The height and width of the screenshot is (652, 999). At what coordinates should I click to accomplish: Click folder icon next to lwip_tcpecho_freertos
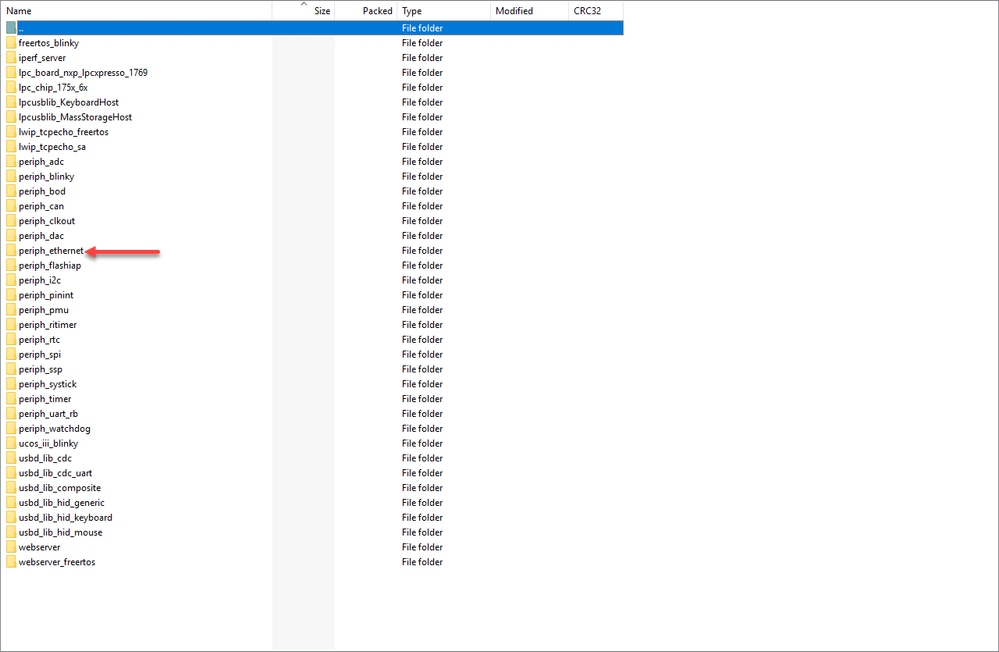click(x=11, y=132)
